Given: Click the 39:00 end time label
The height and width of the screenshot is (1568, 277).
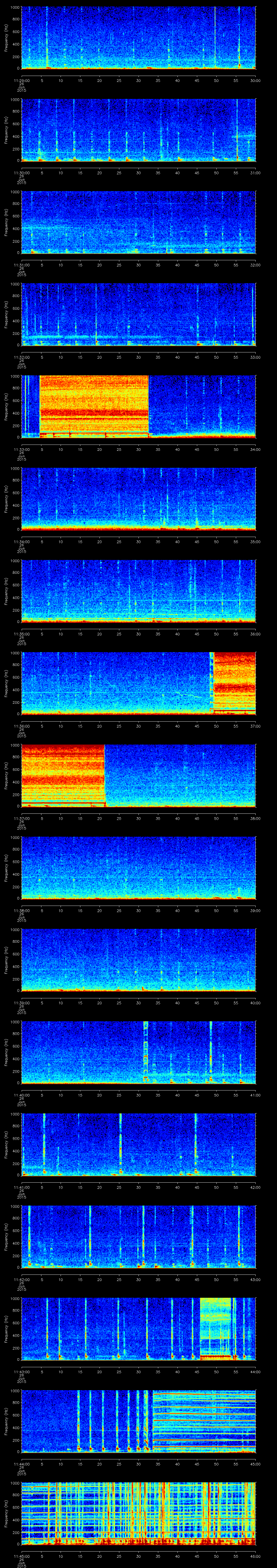Looking at the screenshot, I should (255, 910).
